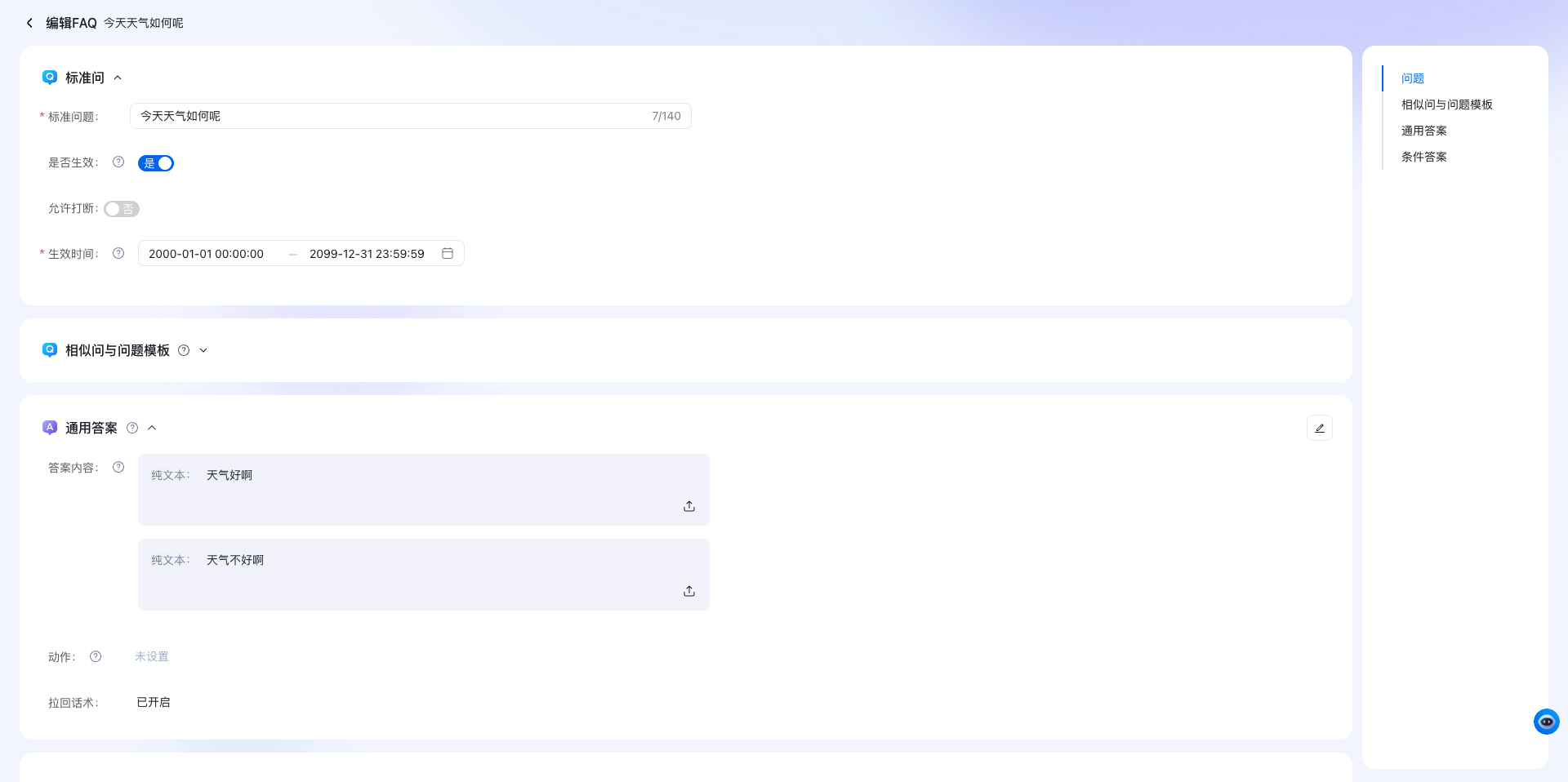Click the edit pencil for 通用答案

[1319, 428]
